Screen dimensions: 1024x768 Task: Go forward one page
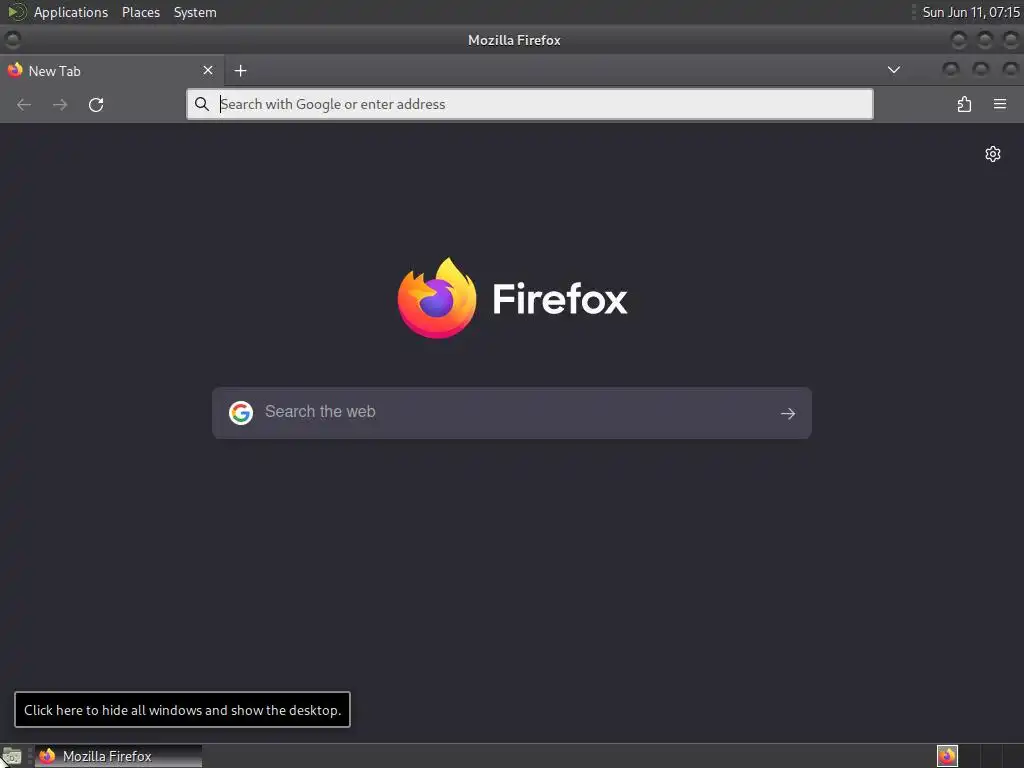60,104
